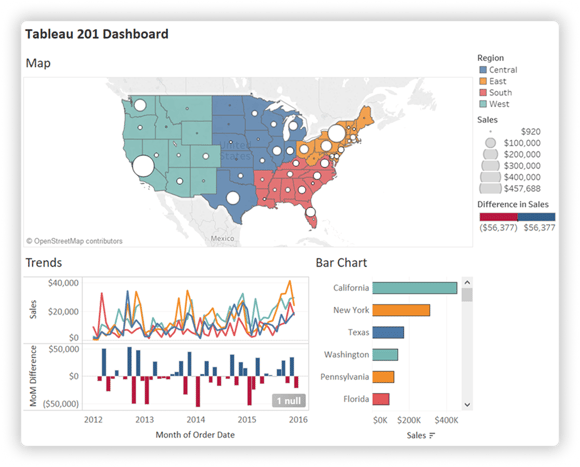Click the South region red swatch
This screenshot has height=467, width=580.
click(483, 92)
